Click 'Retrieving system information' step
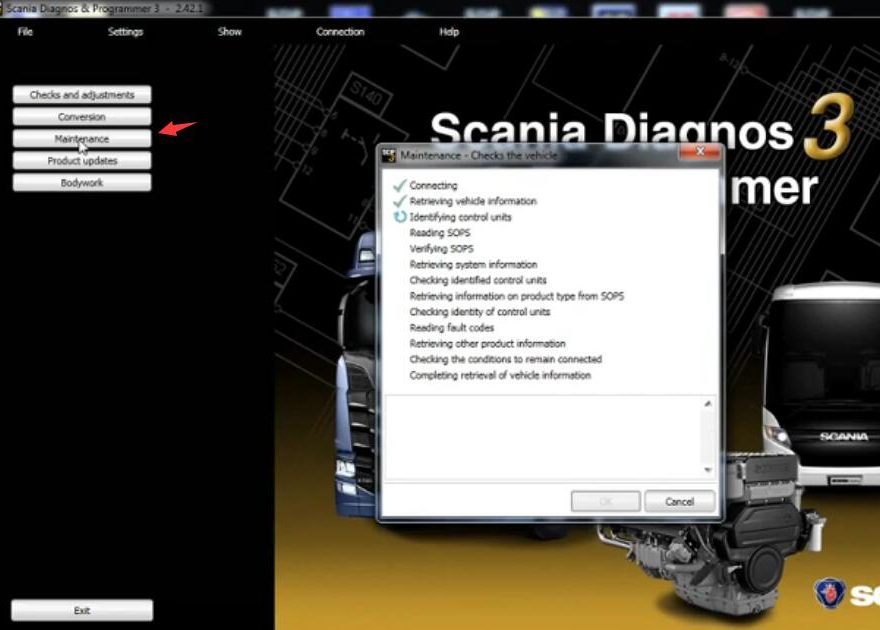Screen dimensions: 880x630 click(473, 264)
